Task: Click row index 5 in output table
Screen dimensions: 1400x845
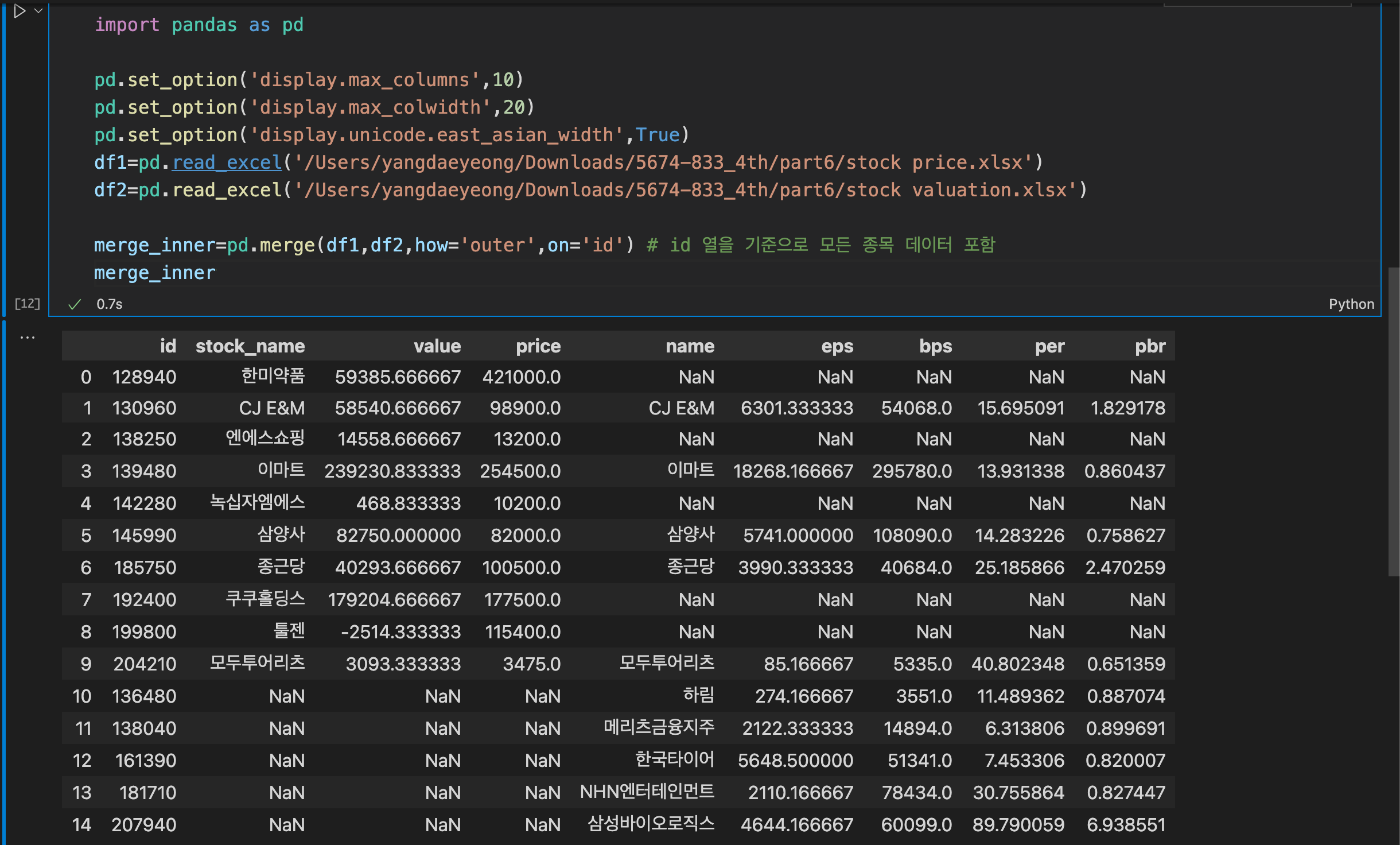Action: click(86, 536)
